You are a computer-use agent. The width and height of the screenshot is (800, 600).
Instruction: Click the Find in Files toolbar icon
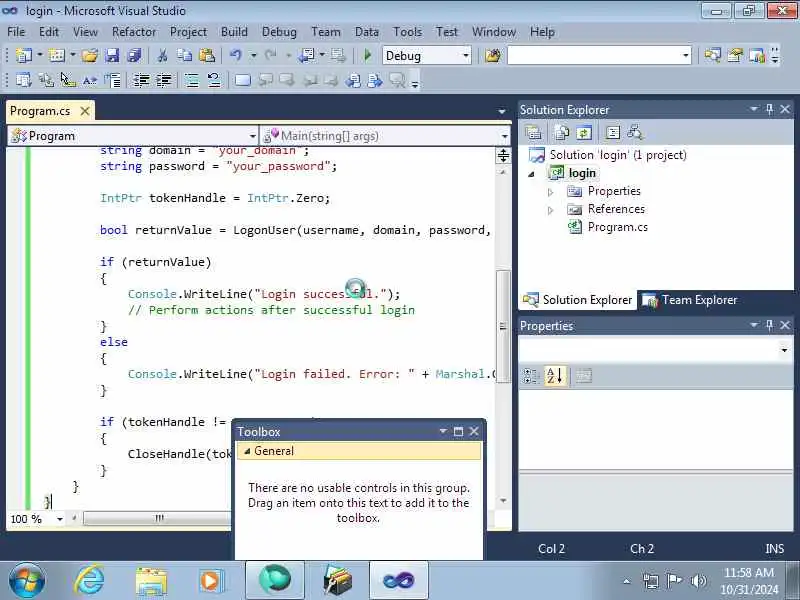(493, 56)
